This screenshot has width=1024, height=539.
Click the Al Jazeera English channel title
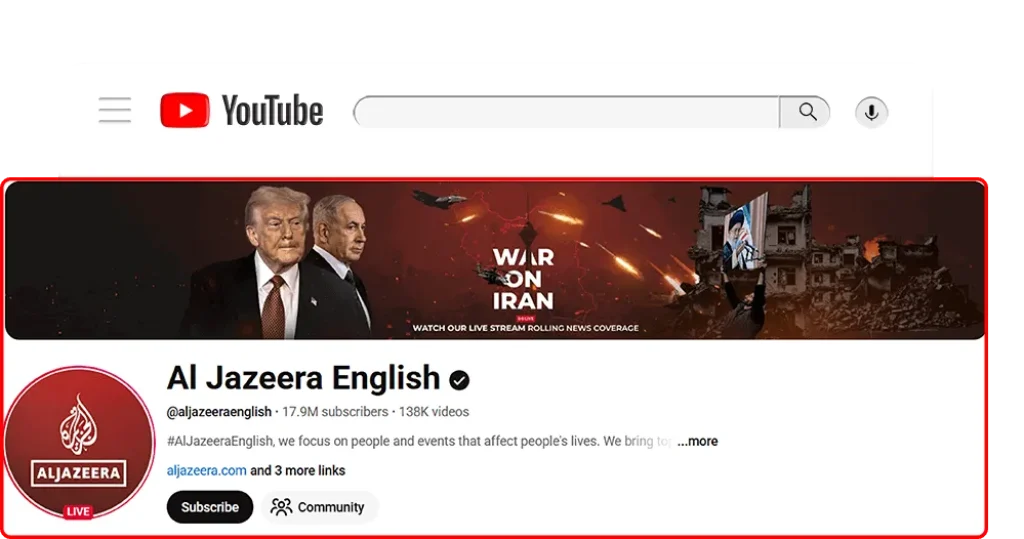(x=304, y=378)
